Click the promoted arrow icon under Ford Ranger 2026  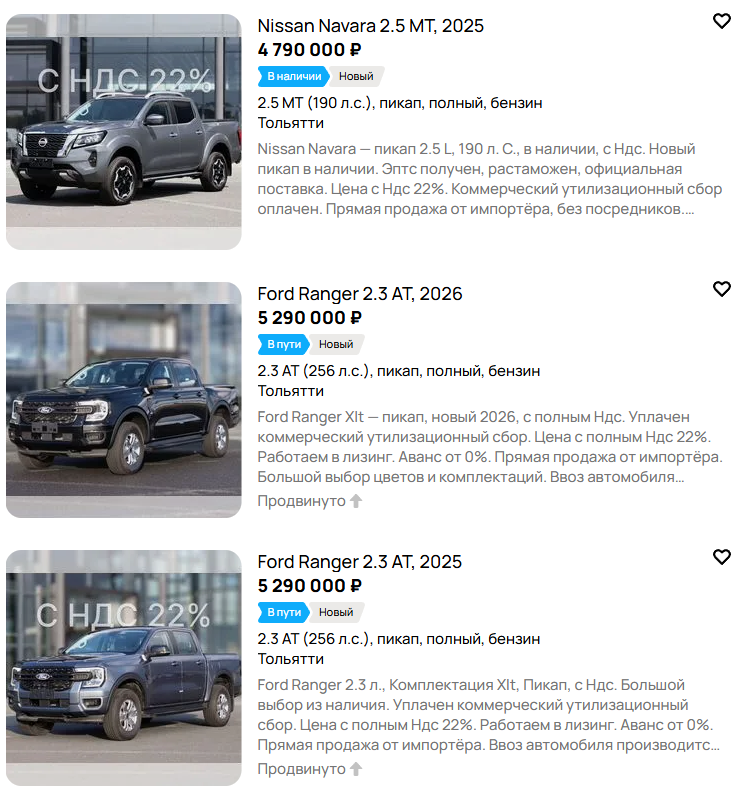(x=356, y=501)
